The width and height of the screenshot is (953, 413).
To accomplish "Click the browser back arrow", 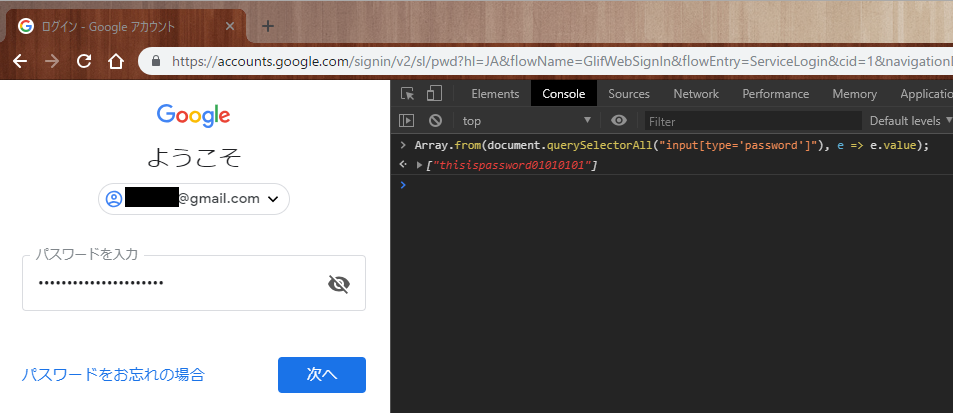I will point(20,61).
